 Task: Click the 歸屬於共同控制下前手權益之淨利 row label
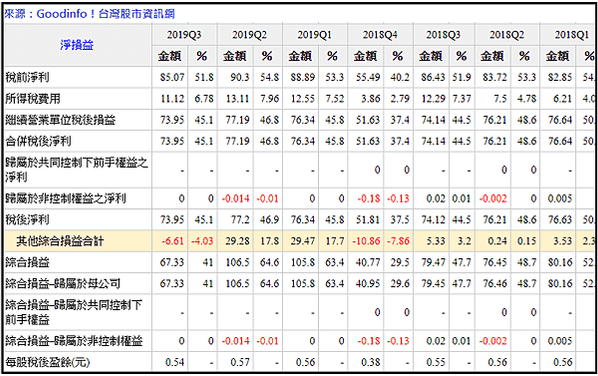click(77, 170)
